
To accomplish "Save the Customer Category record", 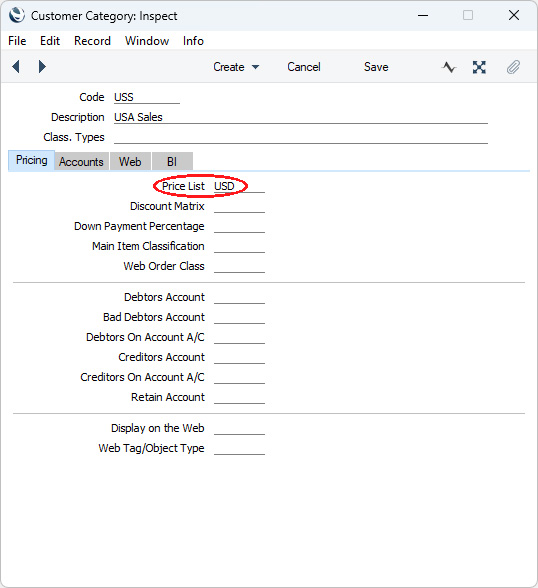I will pyautogui.click(x=376, y=67).
